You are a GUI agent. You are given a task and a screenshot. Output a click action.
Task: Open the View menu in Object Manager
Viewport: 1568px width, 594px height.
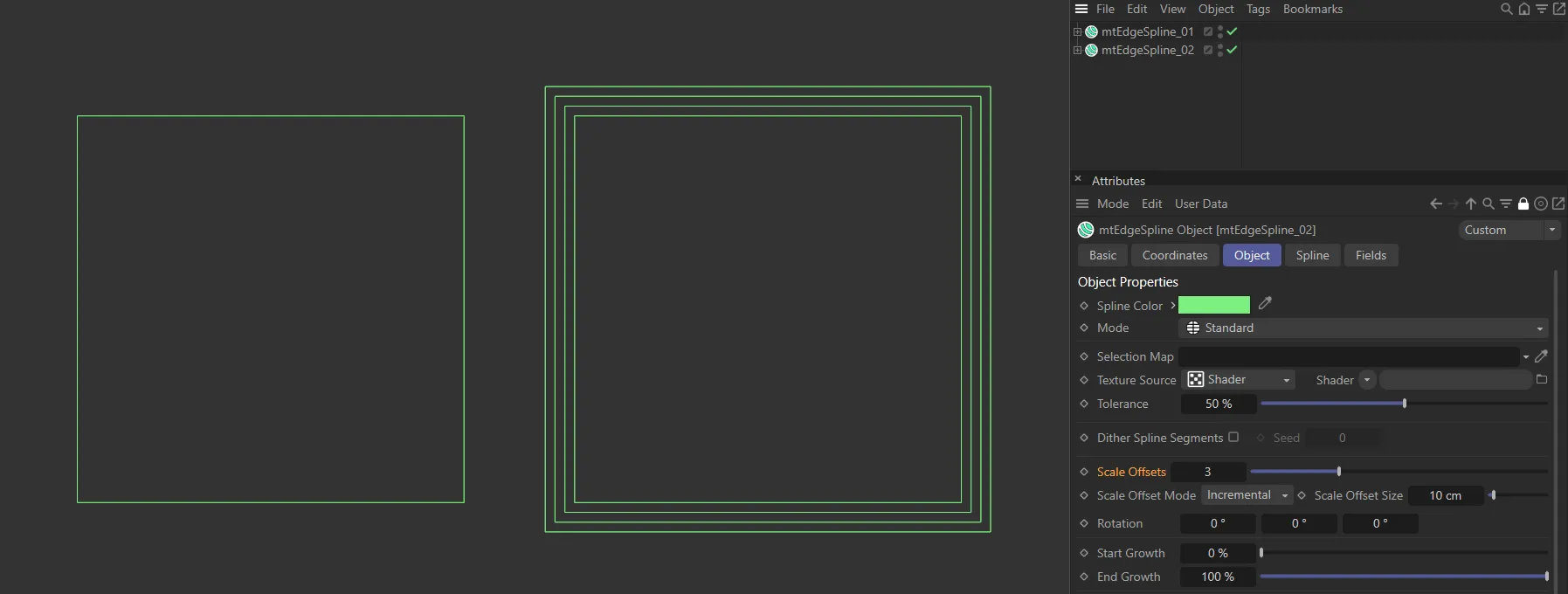(1172, 9)
